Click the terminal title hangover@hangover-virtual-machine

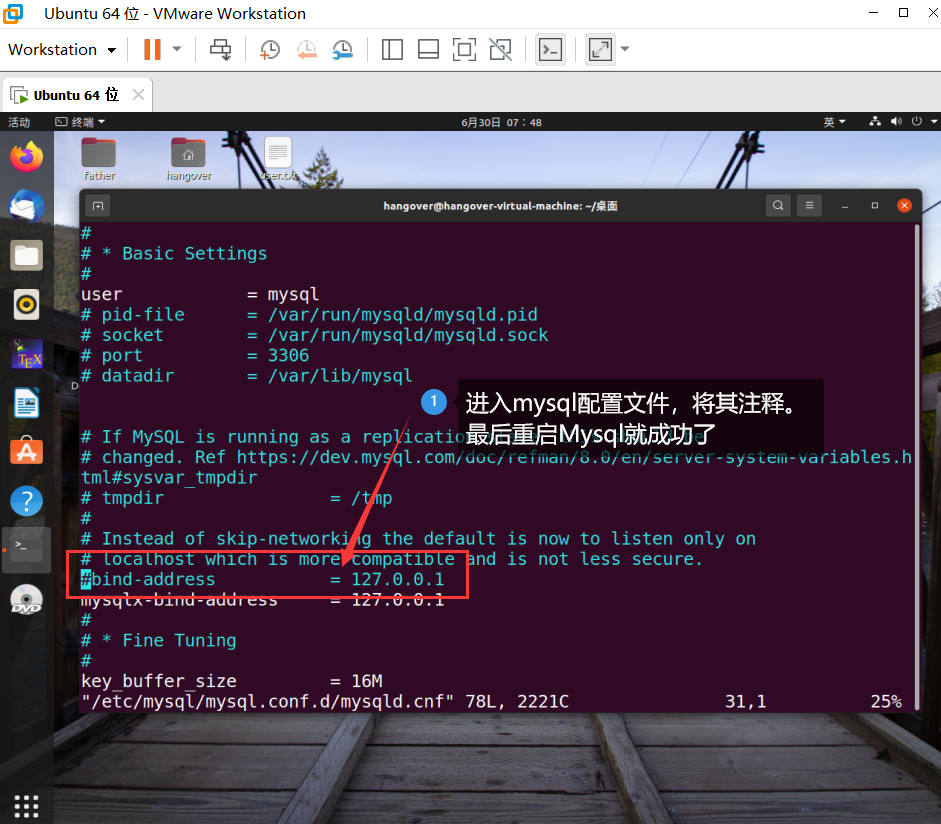501,206
